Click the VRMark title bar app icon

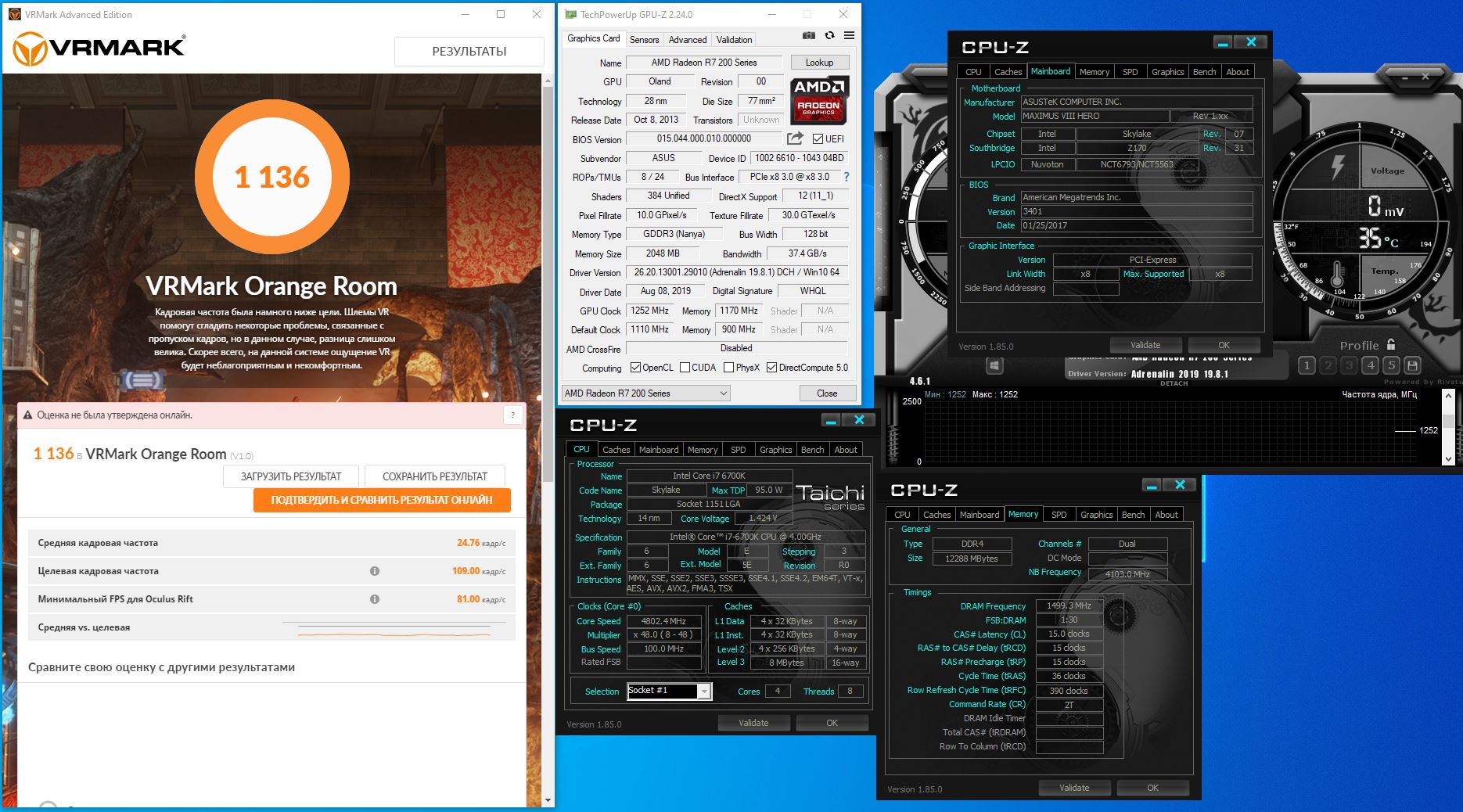15,14
